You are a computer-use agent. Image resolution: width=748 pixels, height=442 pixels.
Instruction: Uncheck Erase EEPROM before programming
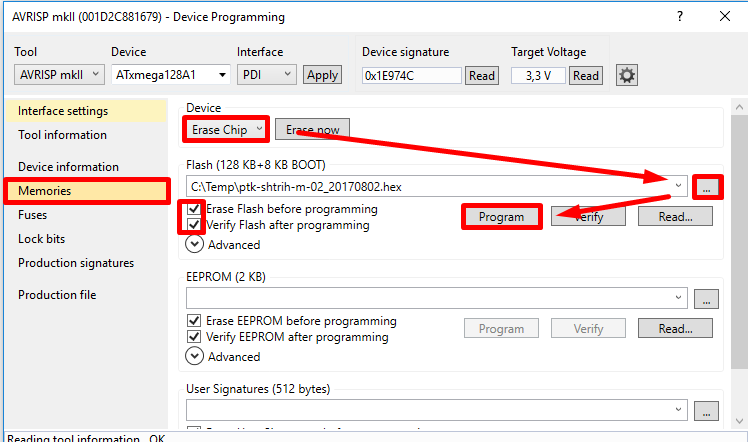click(x=195, y=321)
